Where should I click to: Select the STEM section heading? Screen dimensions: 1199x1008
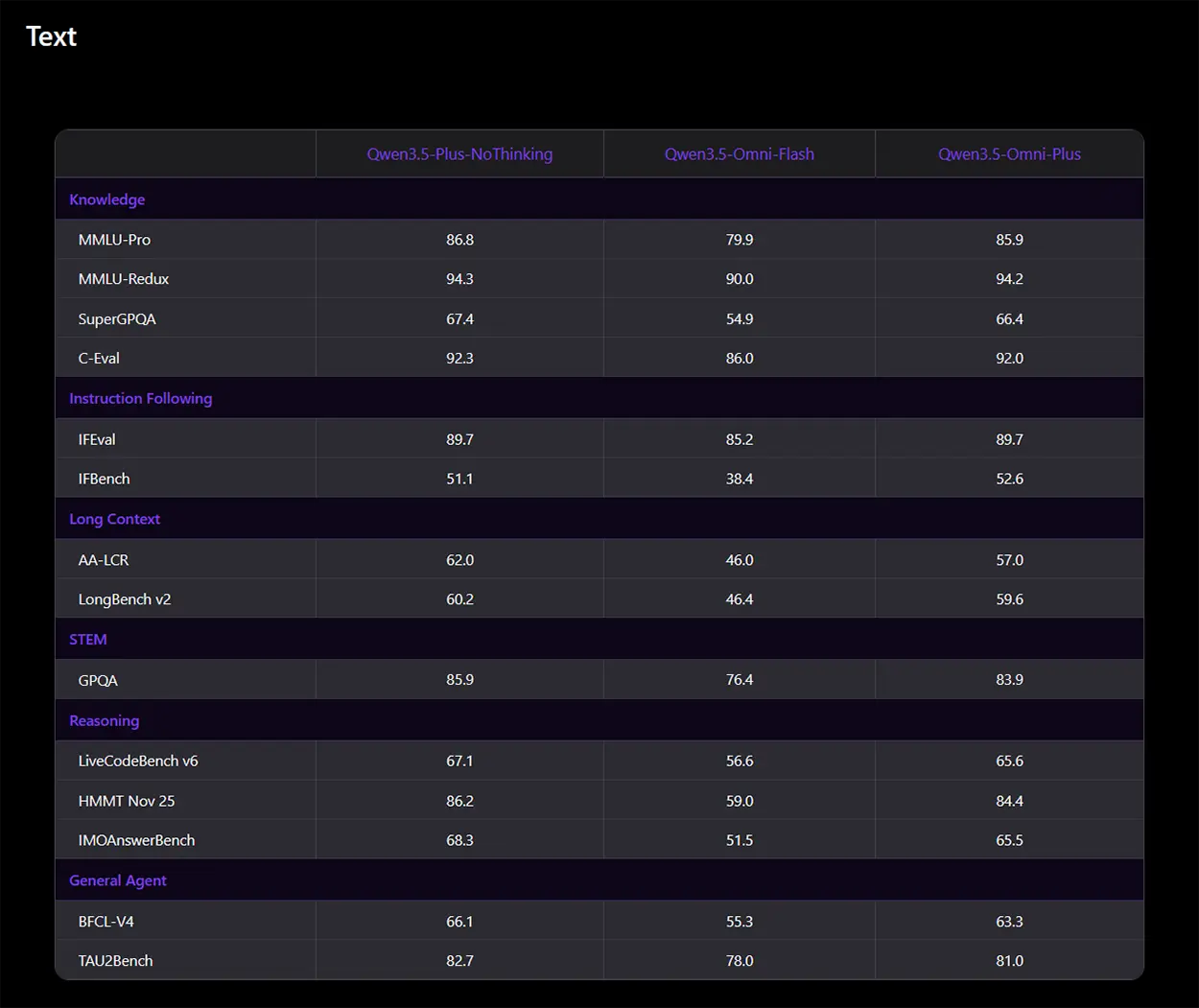click(88, 640)
